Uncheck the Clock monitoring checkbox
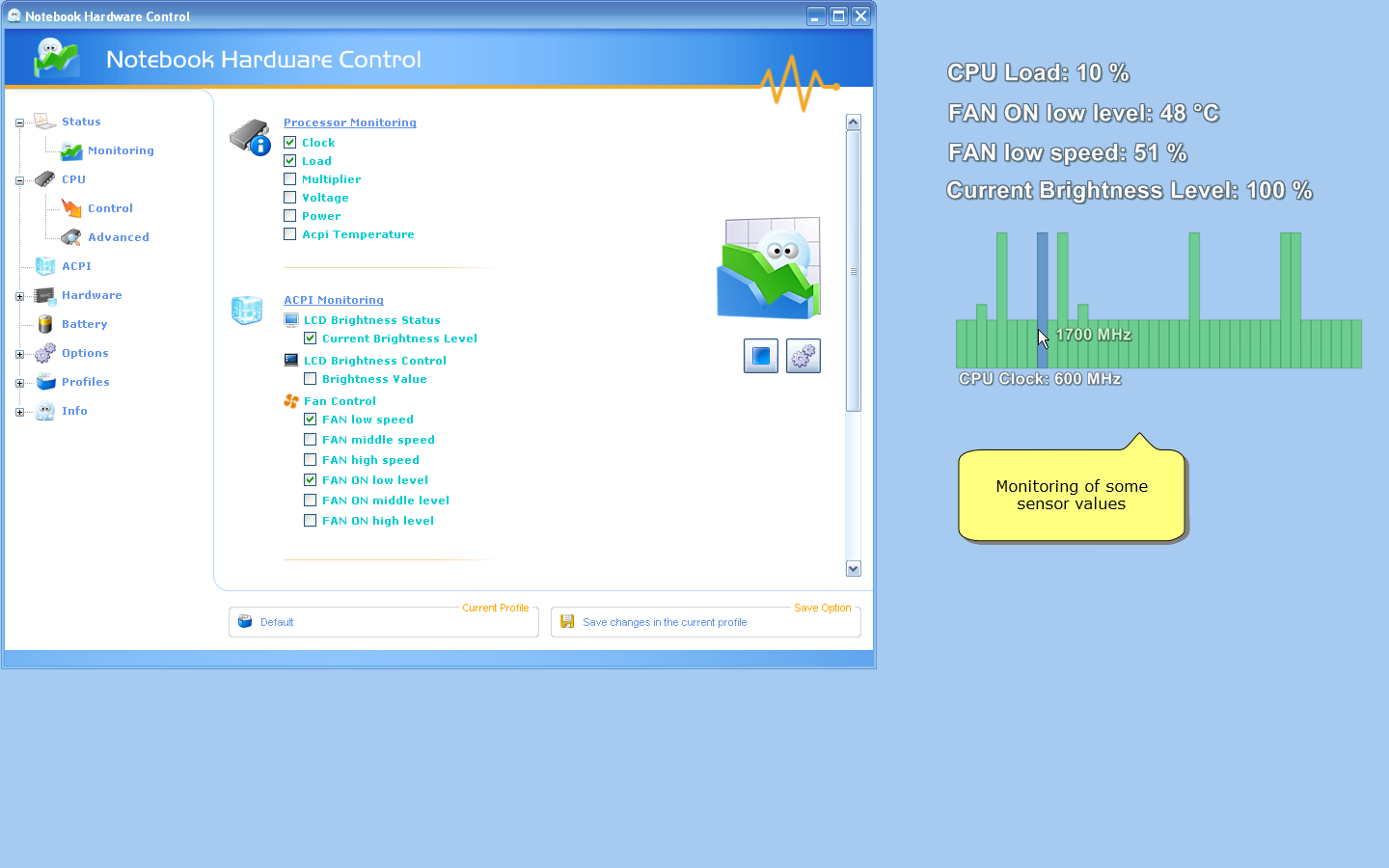1389x868 pixels. (x=290, y=143)
